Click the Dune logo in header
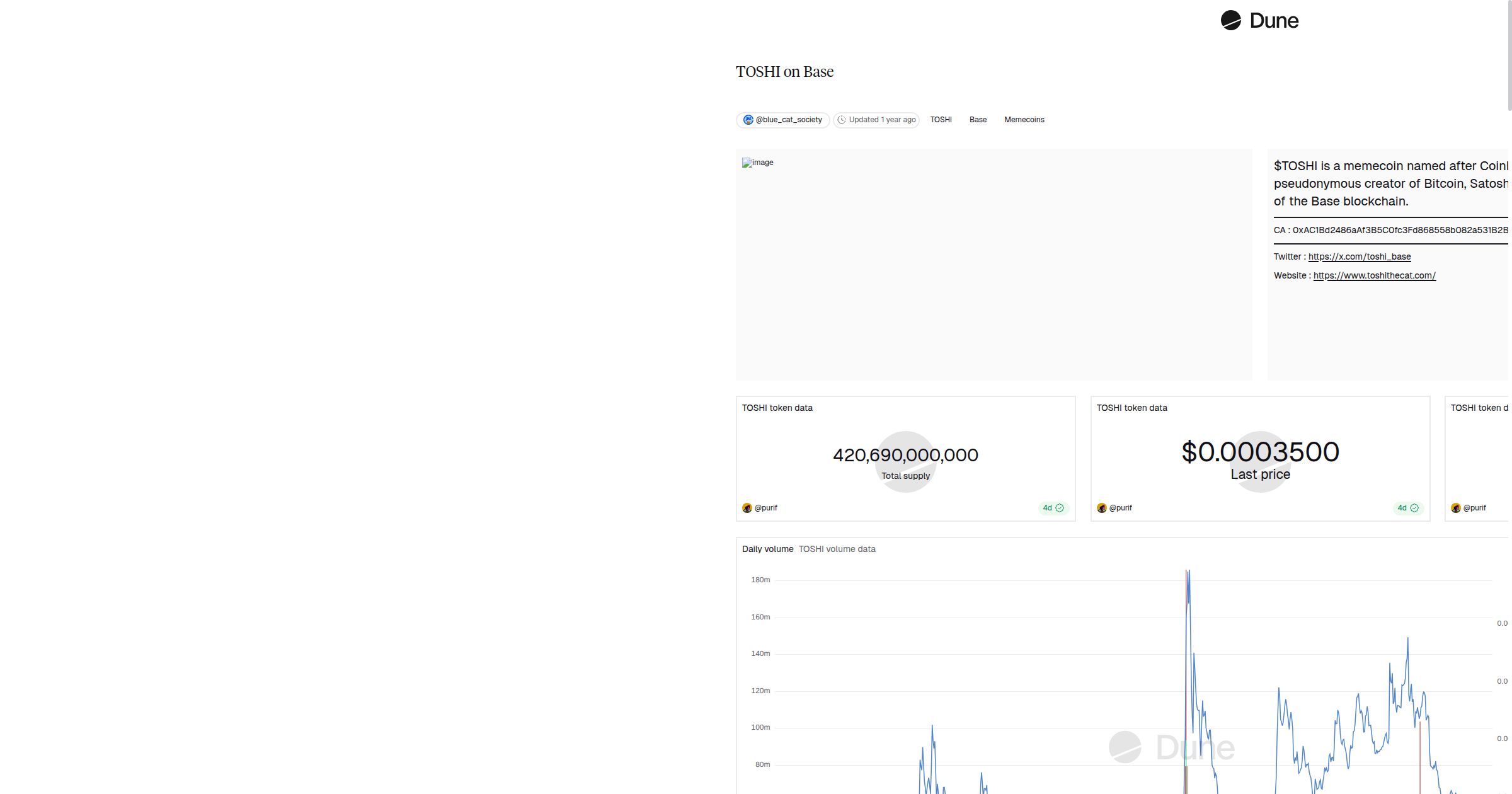Image resolution: width=1512 pixels, height=794 pixels. [1259, 21]
